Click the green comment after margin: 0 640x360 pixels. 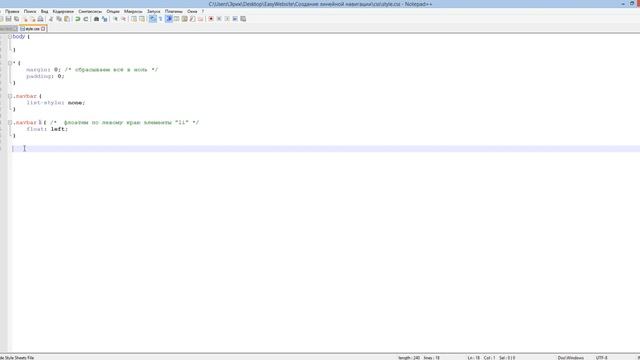tap(111, 70)
